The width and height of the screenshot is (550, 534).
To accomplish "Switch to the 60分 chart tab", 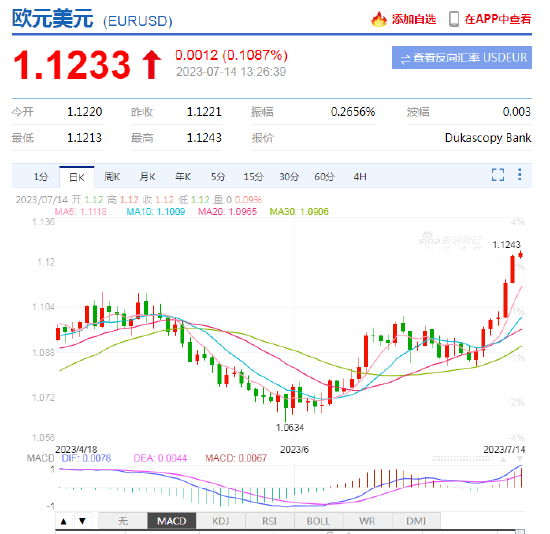I will click(324, 177).
